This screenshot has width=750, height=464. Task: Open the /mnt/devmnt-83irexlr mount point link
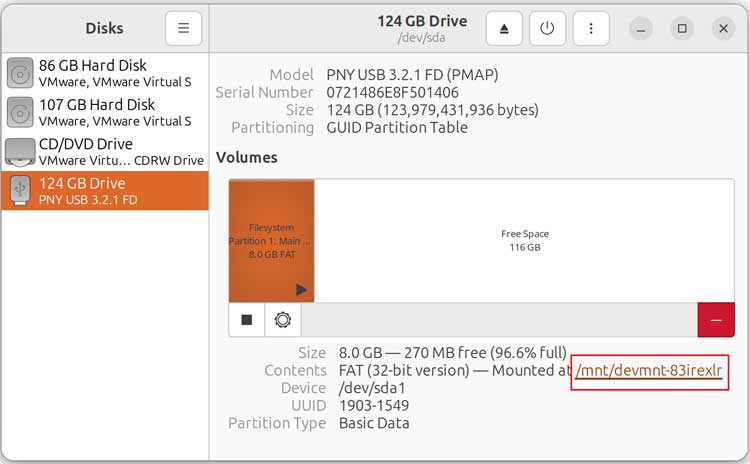coord(649,370)
